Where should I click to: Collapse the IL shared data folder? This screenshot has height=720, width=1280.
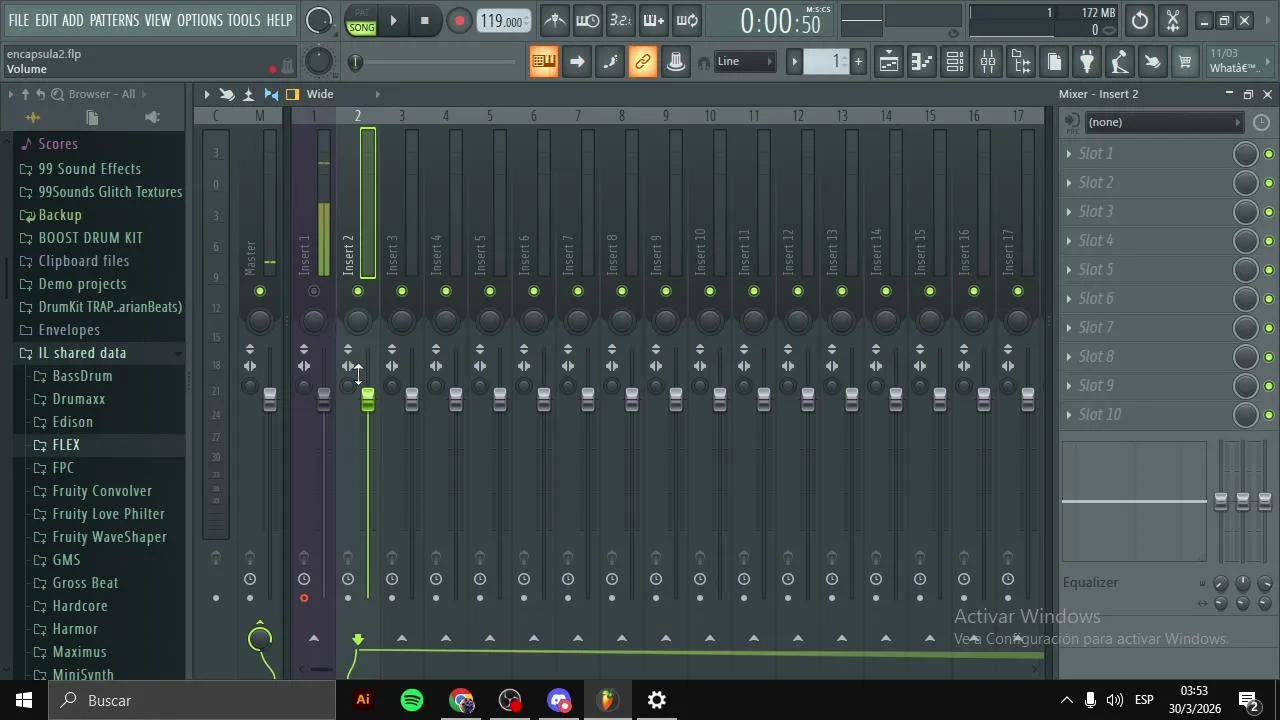tap(82, 353)
